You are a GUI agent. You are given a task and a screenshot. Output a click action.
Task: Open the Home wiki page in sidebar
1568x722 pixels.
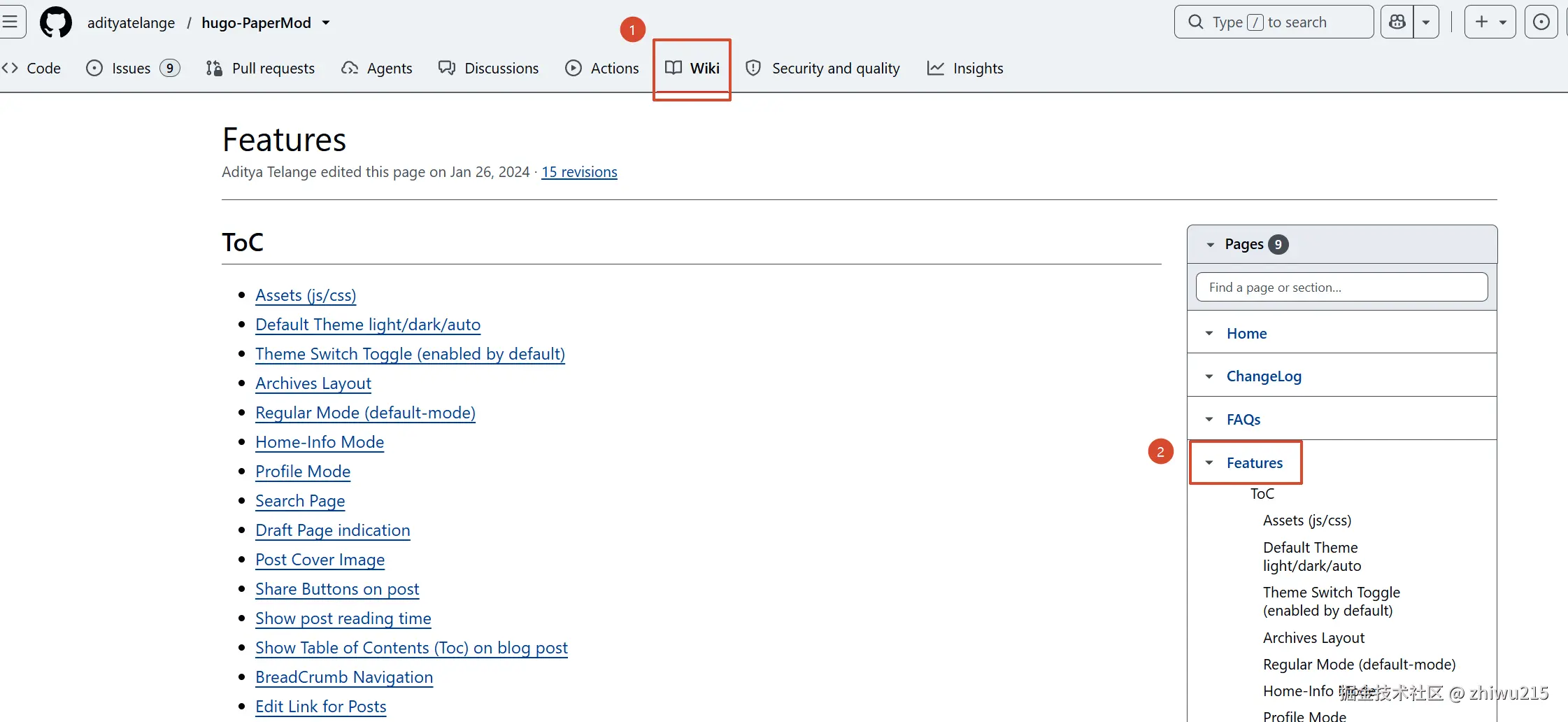tap(1246, 334)
